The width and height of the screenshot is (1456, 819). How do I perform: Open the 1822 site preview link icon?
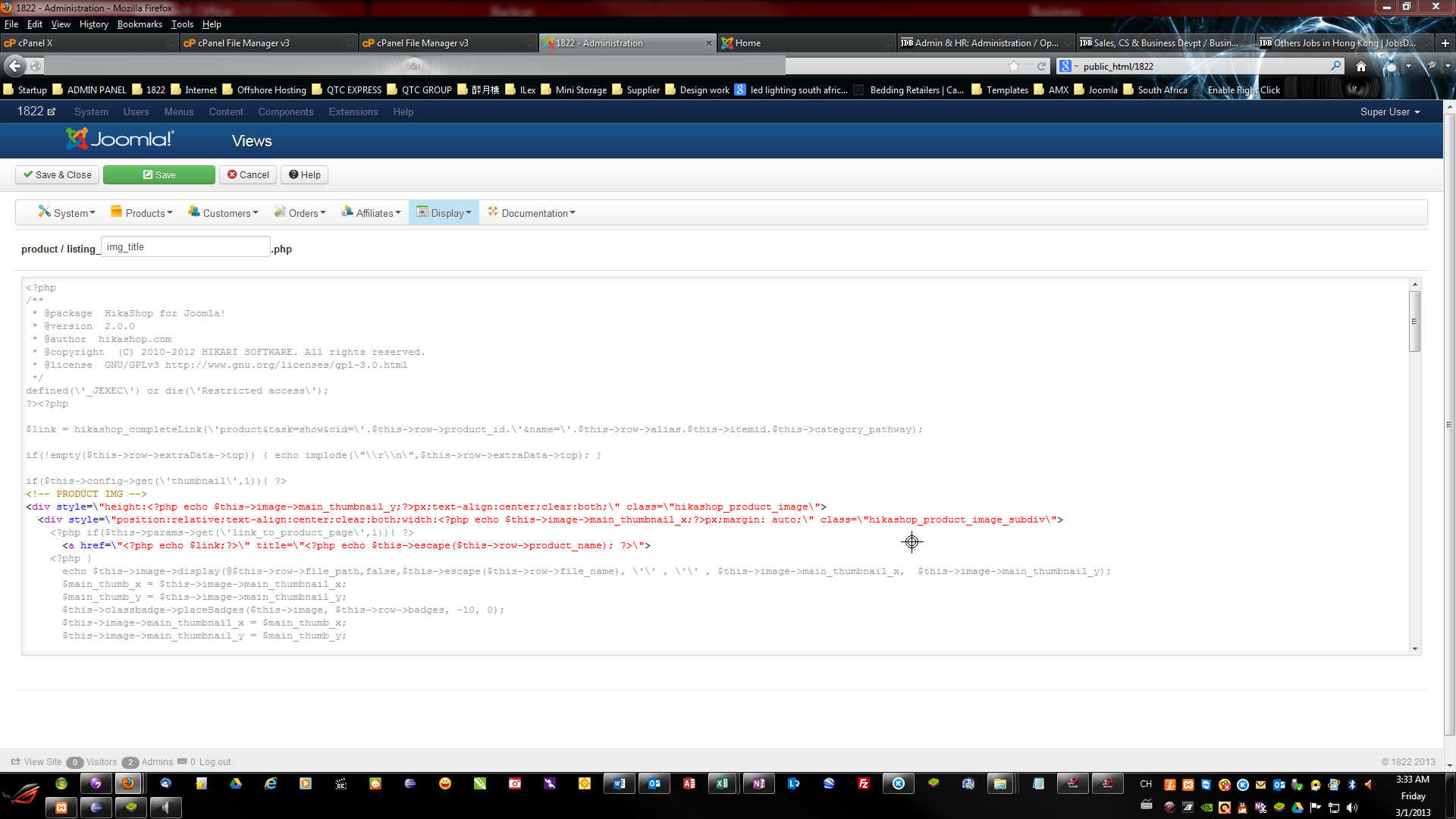point(52,111)
